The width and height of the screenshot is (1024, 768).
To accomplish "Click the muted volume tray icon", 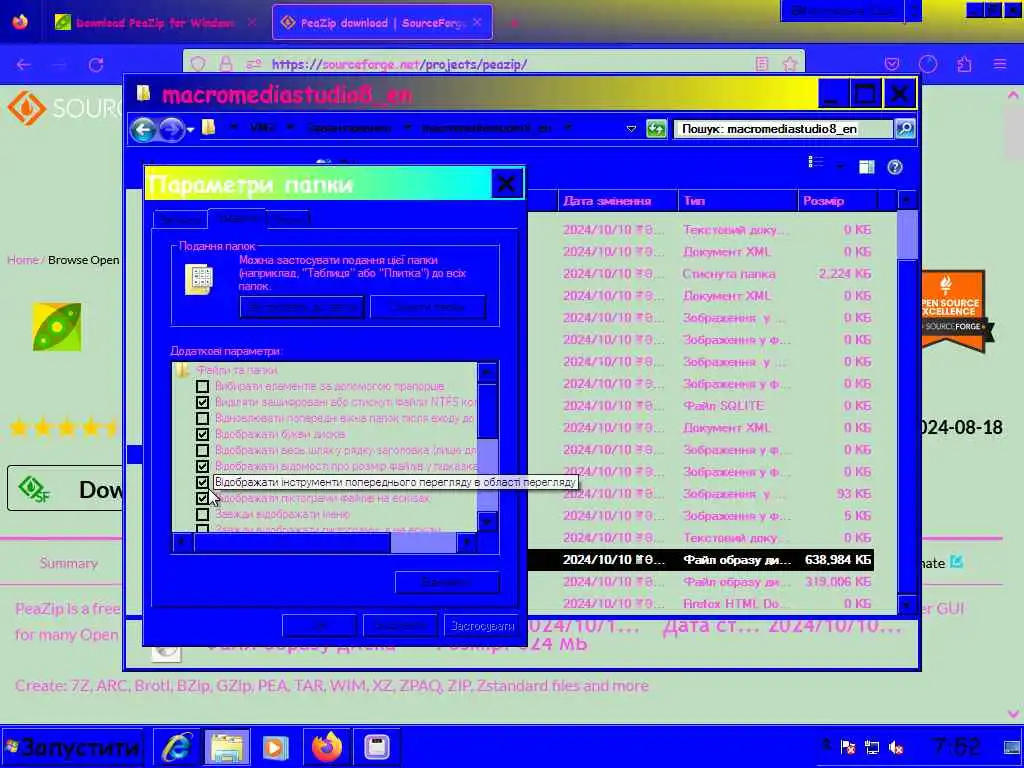I will tap(897, 747).
